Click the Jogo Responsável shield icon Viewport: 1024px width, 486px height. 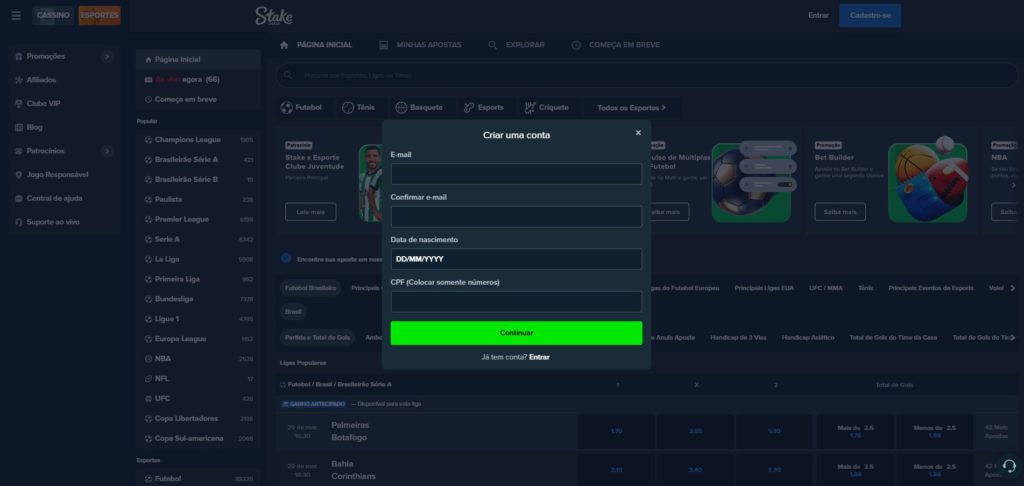tap(19, 175)
